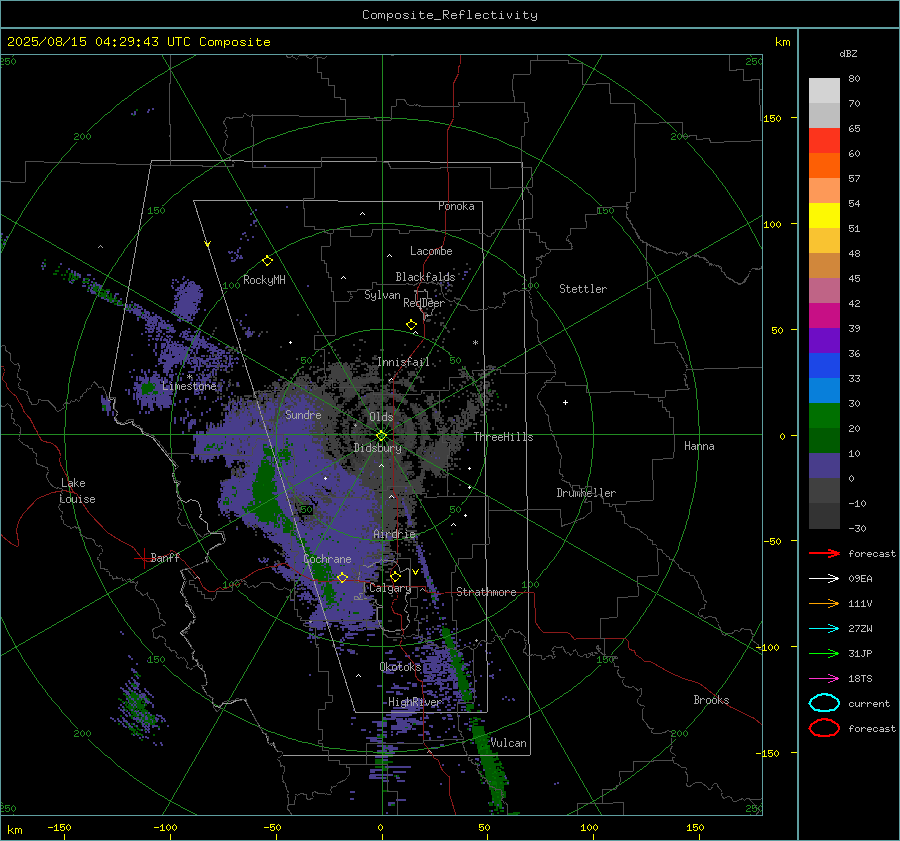Click the purple 36-39 dBZ swatch
Screen dimensions: 900x841
824,340
